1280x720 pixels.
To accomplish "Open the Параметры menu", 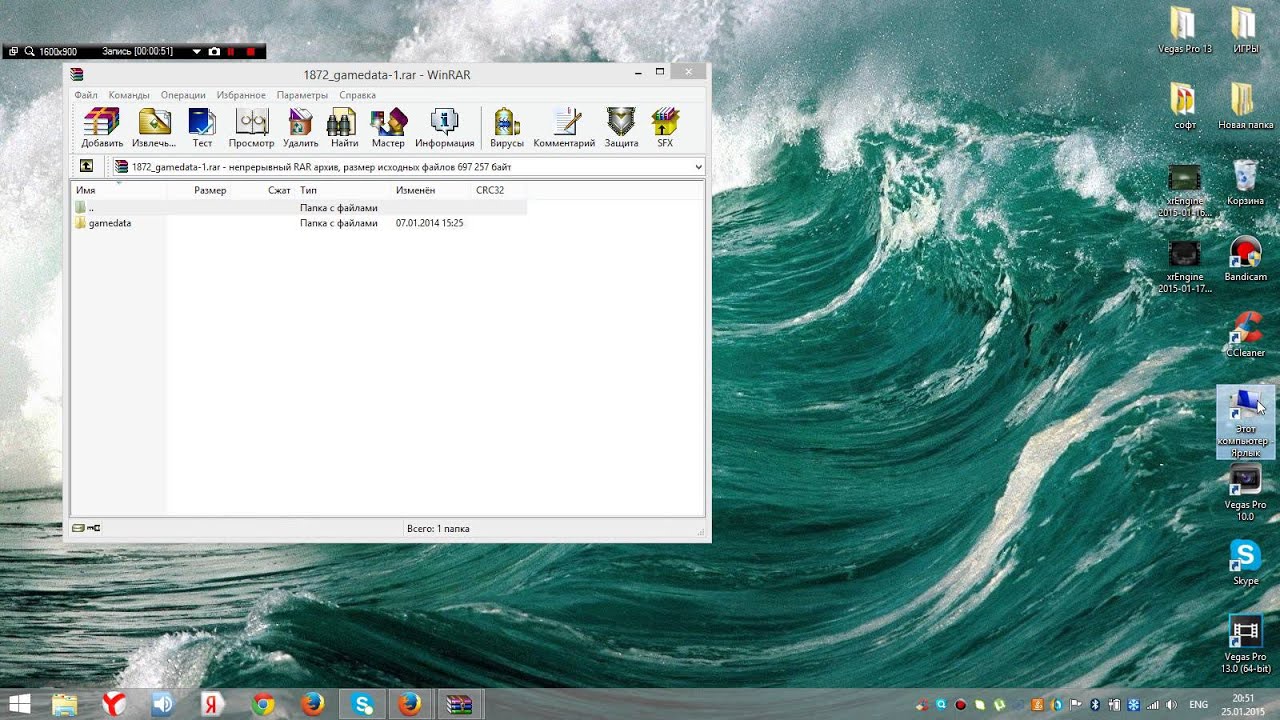I will pos(302,95).
